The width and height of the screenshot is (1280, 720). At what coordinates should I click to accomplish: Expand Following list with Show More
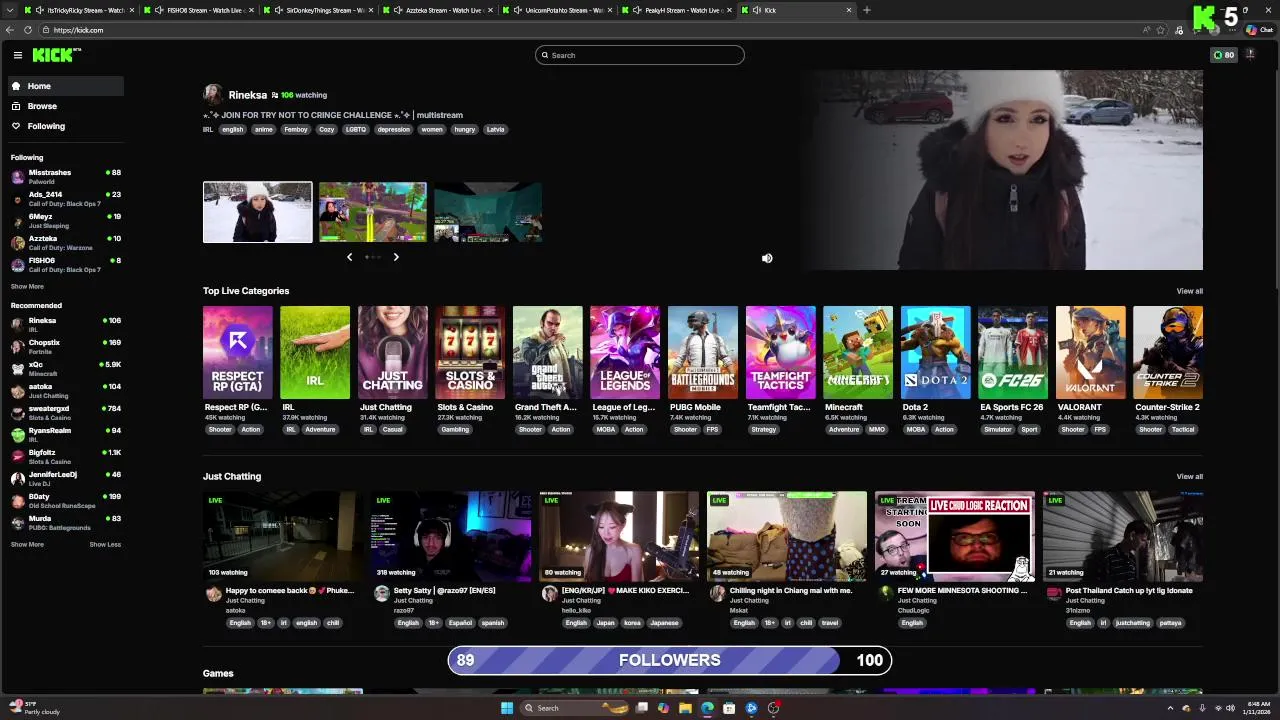(x=27, y=286)
